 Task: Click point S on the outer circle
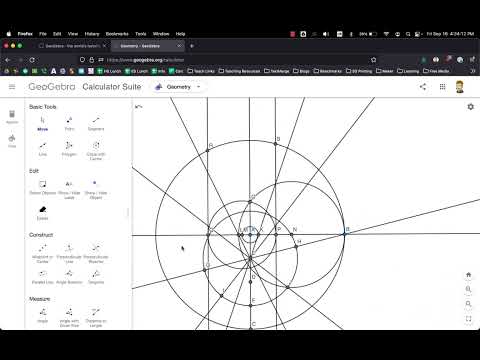click(x=275, y=144)
